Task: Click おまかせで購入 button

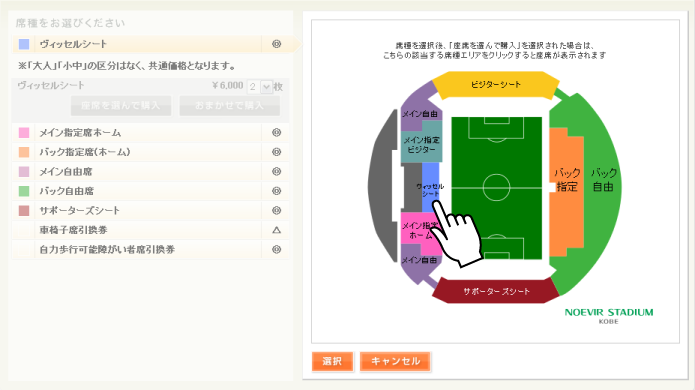Action: point(230,105)
